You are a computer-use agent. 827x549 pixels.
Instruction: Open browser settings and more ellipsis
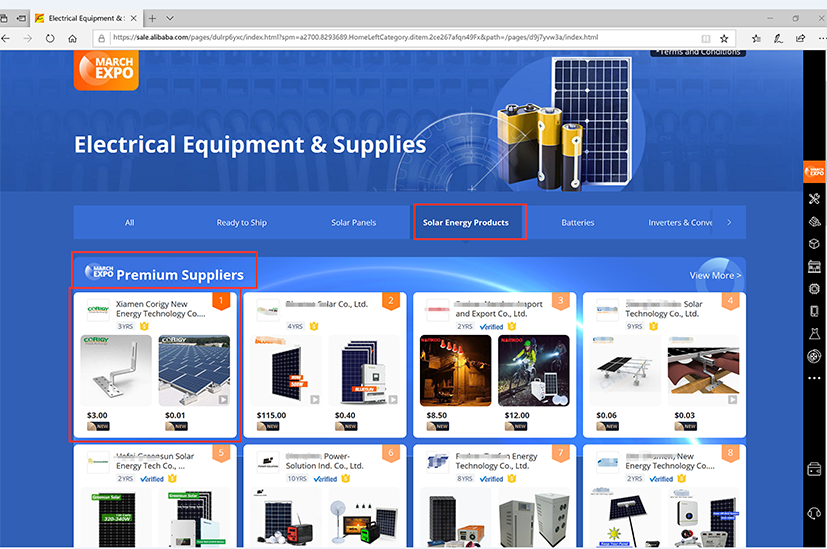pyautogui.click(x=822, y=38)
